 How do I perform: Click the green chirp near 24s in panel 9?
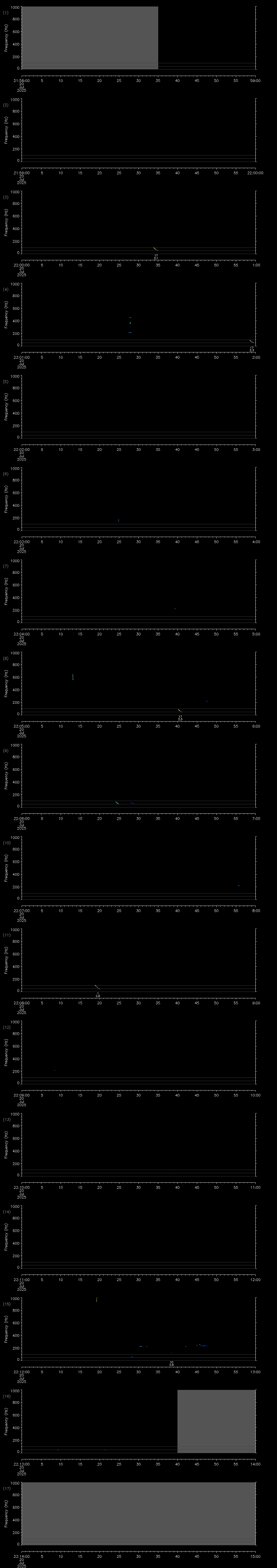(117, 803)
